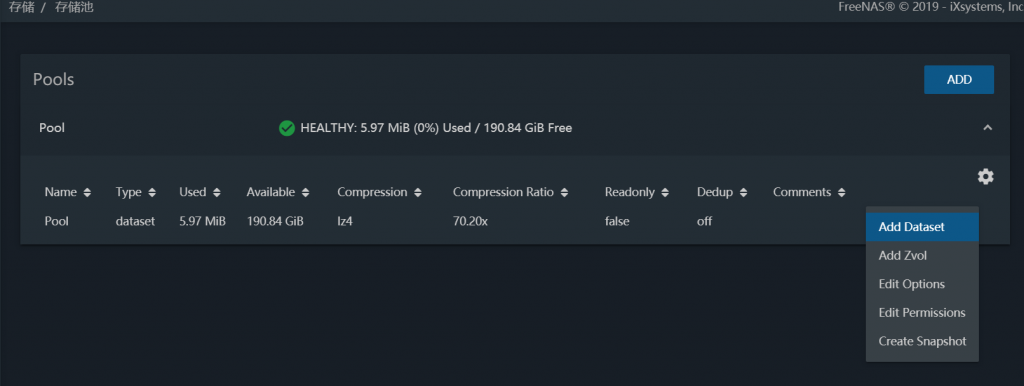The height and width of the screenshot is (386, 1024).
Task: Sort by Dedup column arrows
Action: coord(743,193)
